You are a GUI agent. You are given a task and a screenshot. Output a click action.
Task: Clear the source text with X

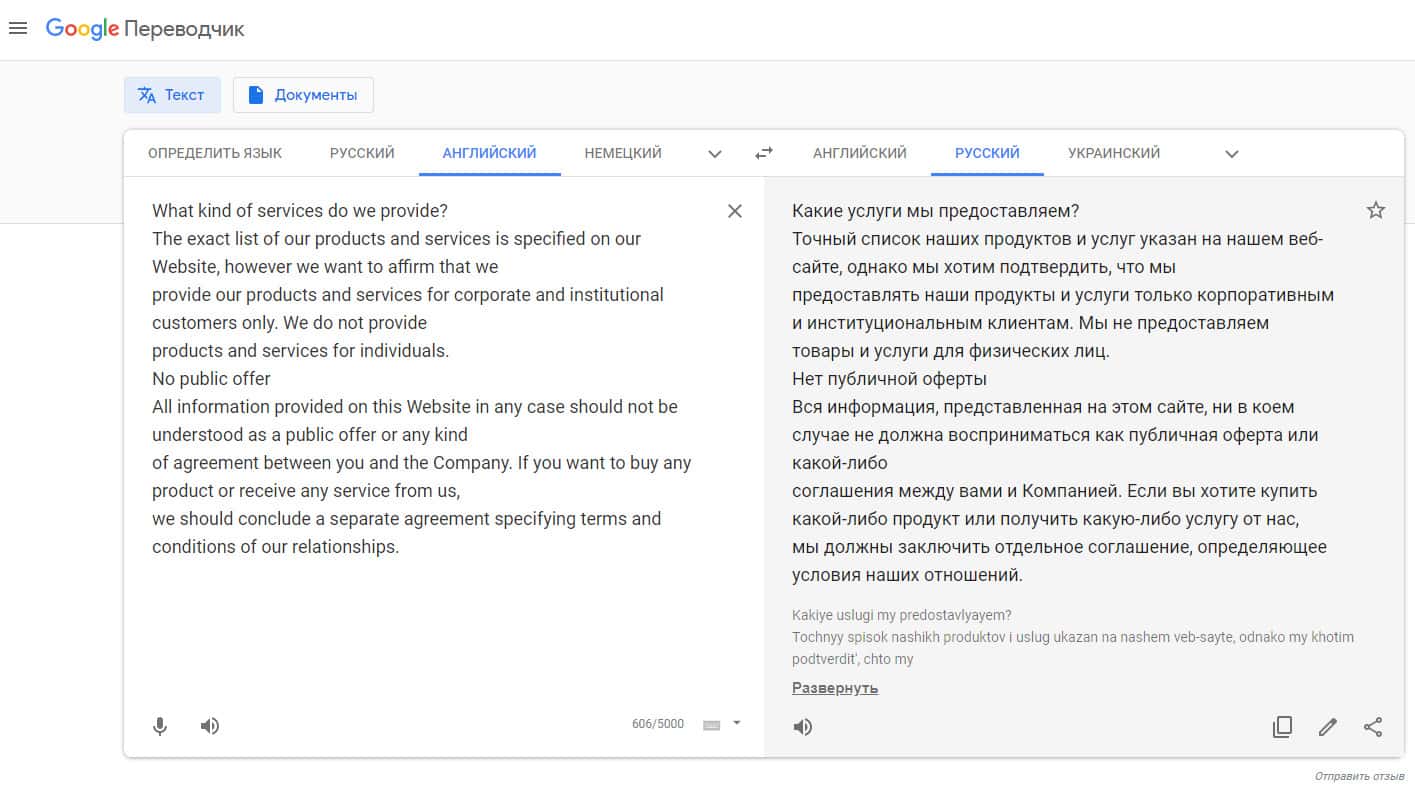[735, 211]
